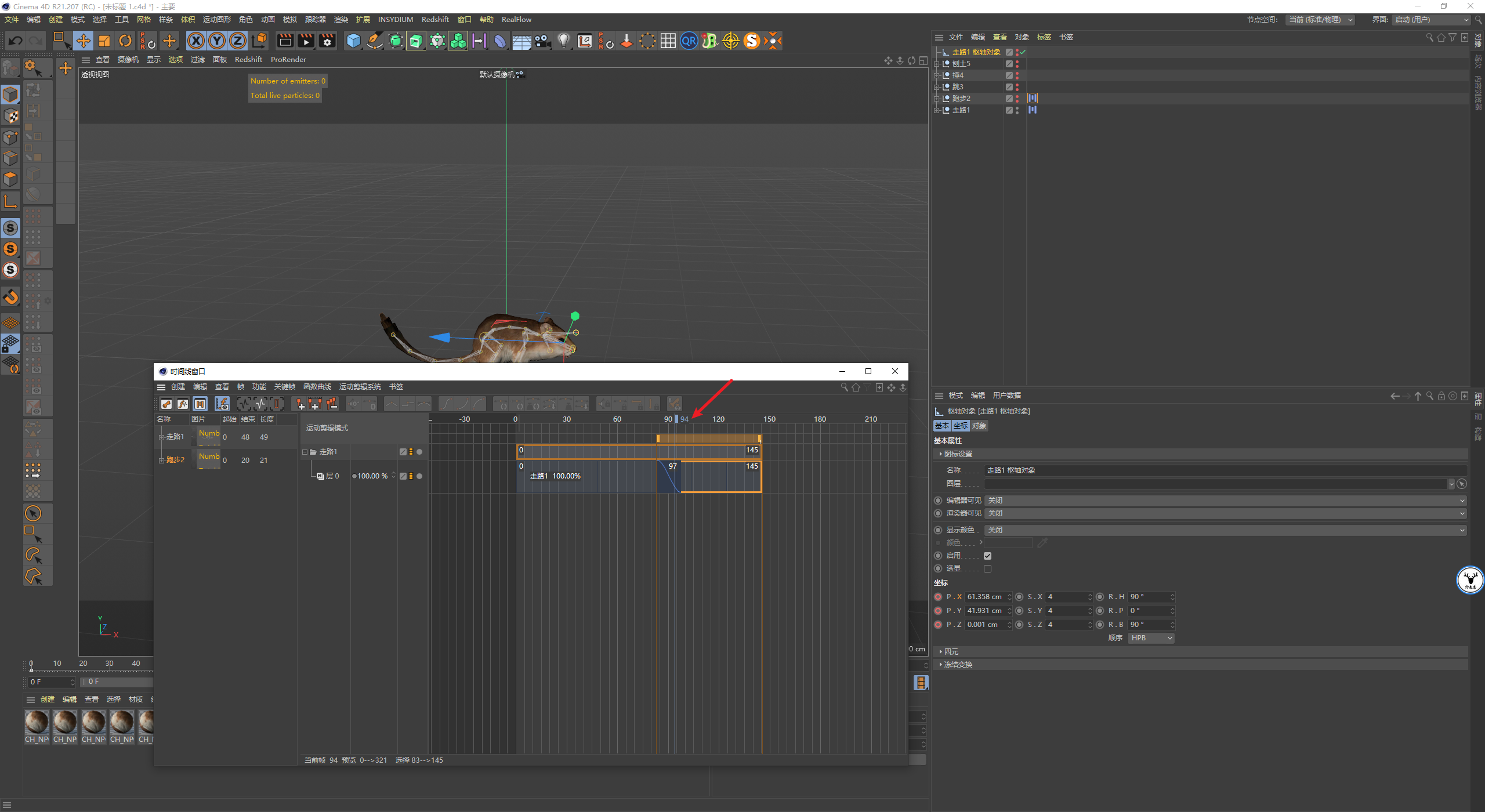Add a Cube primitive object
Screen dimensions: 1485x812
[x=353, y=41]
